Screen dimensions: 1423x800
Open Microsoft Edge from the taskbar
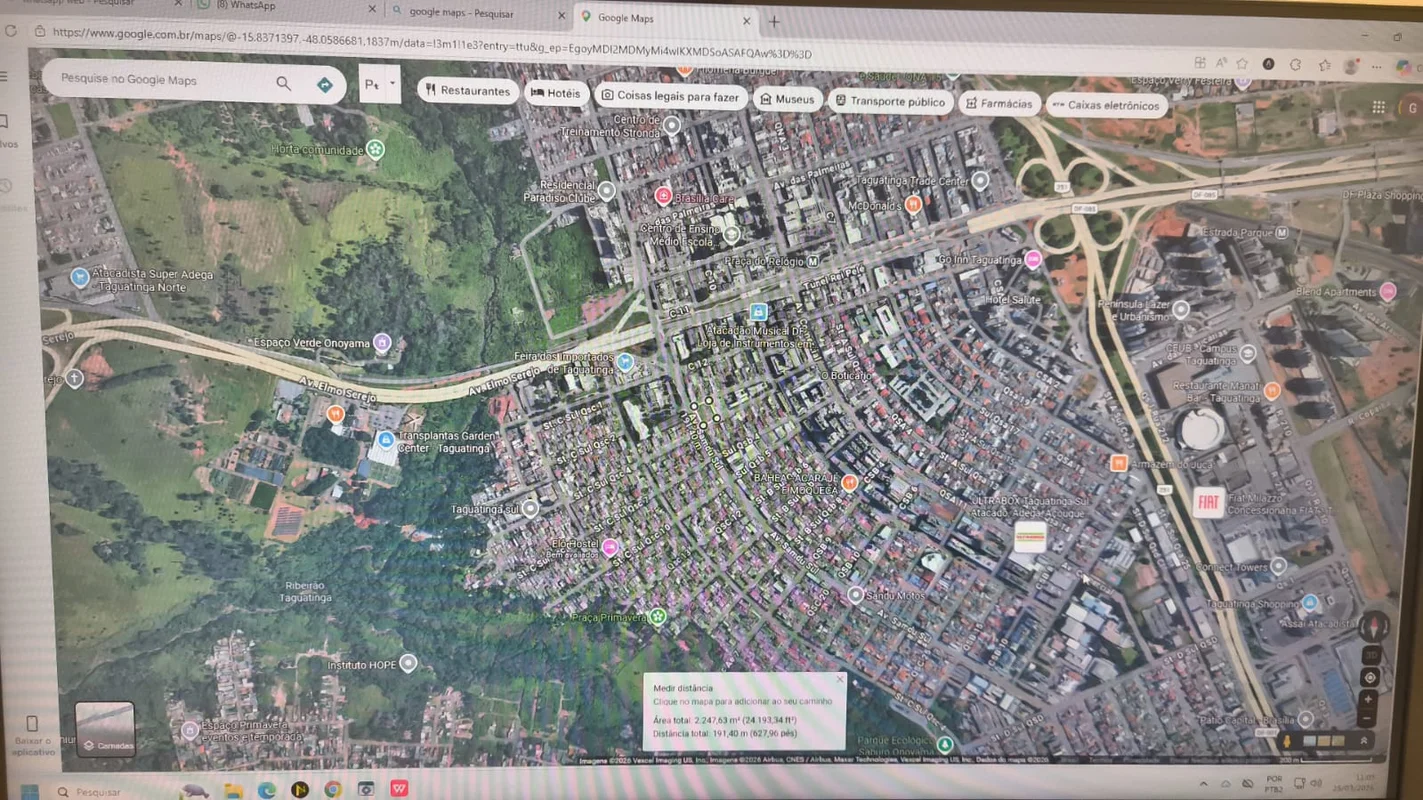click(267, 791)
